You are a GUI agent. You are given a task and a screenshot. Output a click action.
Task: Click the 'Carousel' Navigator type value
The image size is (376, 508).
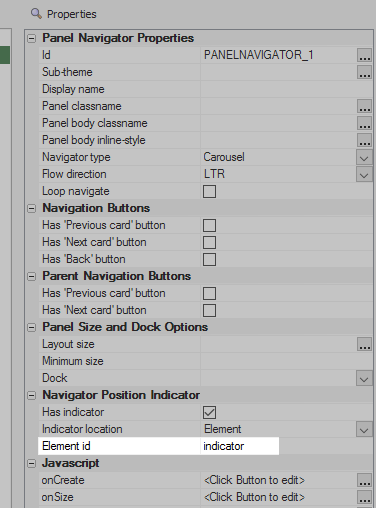(x=224, y=157)
